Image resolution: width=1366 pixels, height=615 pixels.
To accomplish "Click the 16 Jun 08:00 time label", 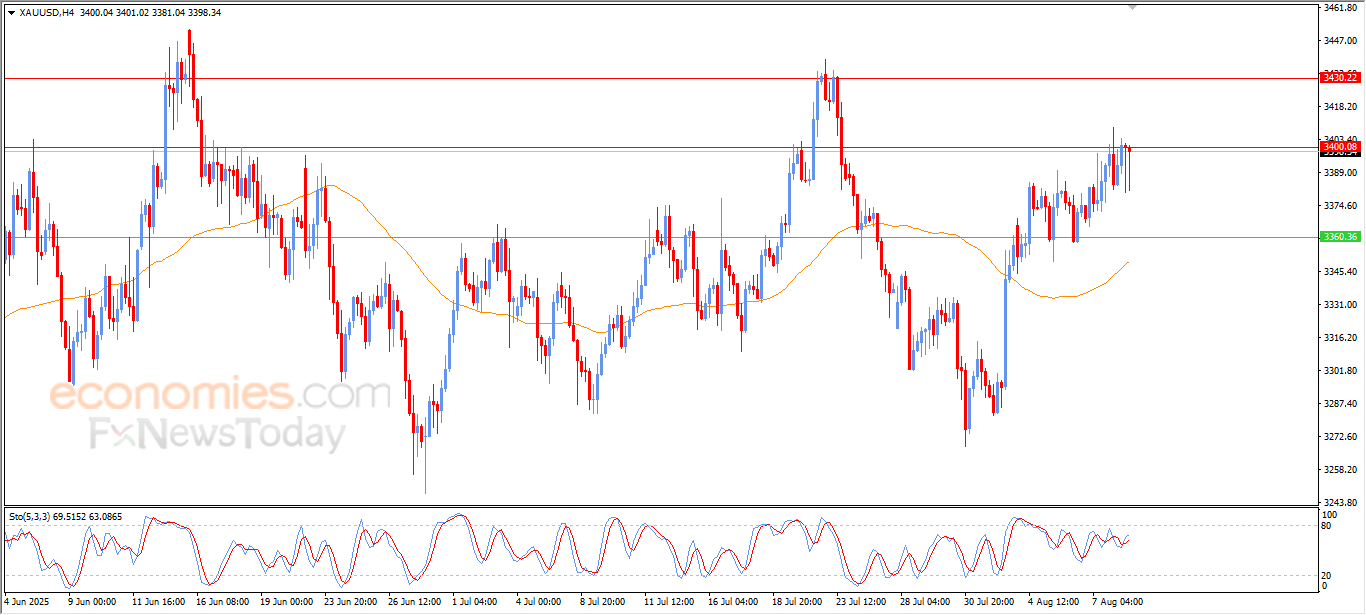I will [x=222, y=602].
